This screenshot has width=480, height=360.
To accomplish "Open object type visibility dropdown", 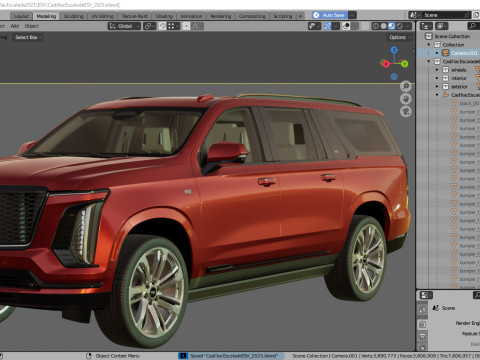I will (x=314, y=26).
